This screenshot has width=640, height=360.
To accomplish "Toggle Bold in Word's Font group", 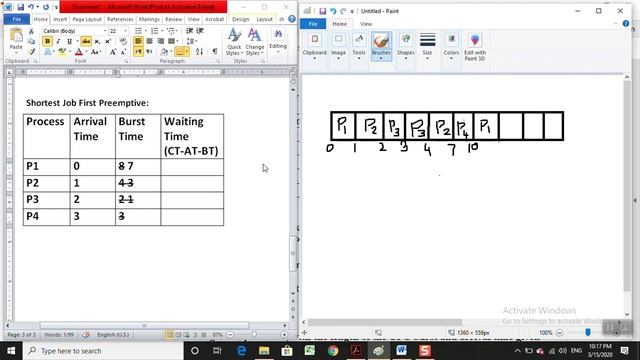I will click(x=47, y=41).
